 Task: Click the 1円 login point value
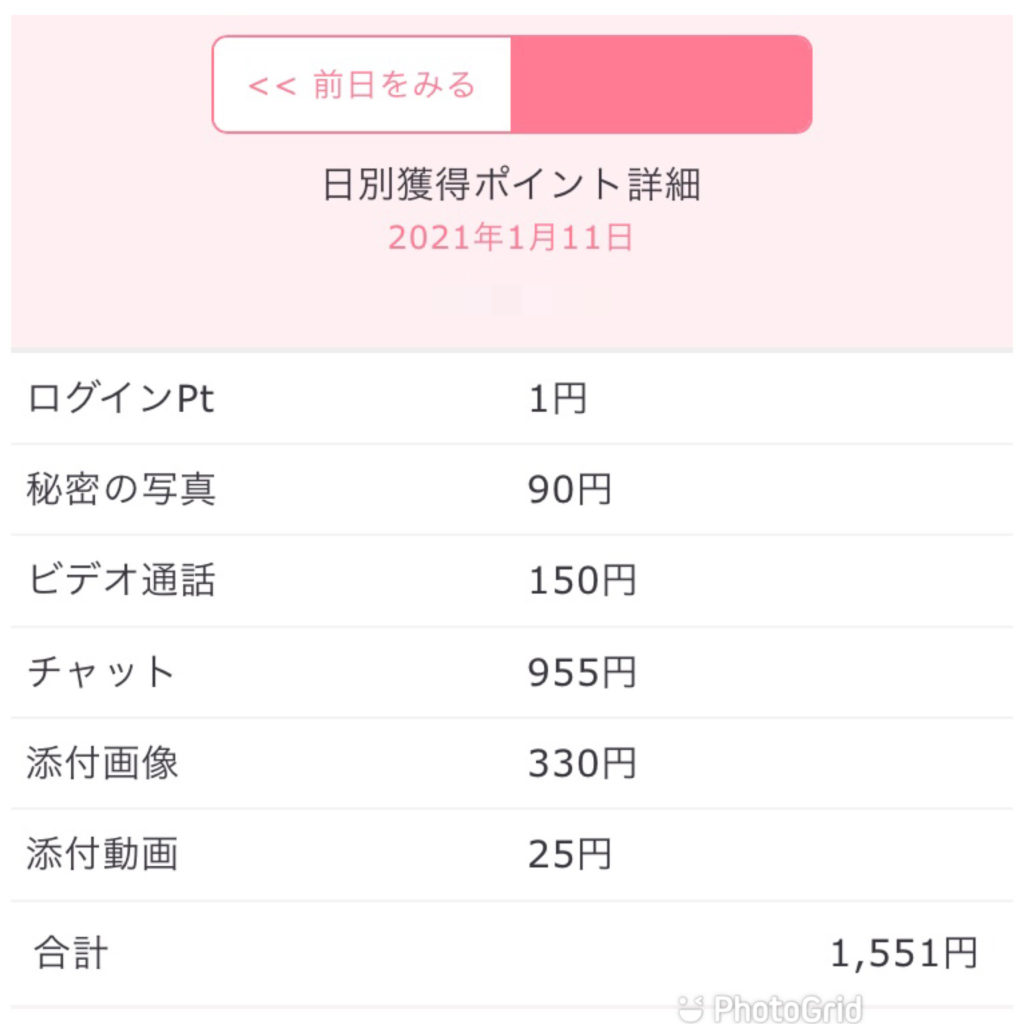pyautogui.click(x=557, y=400)
